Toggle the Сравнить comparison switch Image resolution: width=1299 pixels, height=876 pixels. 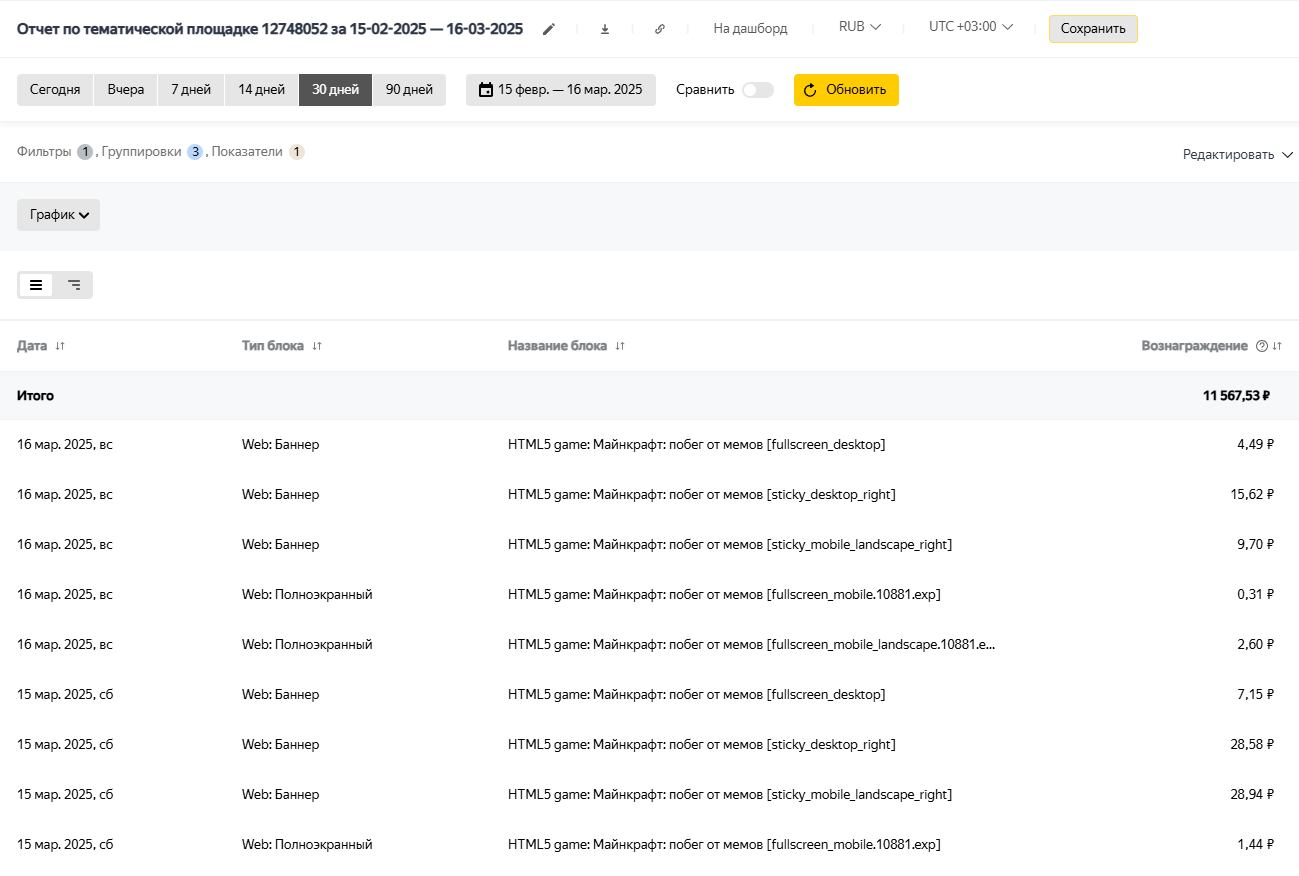pos(757,90)
